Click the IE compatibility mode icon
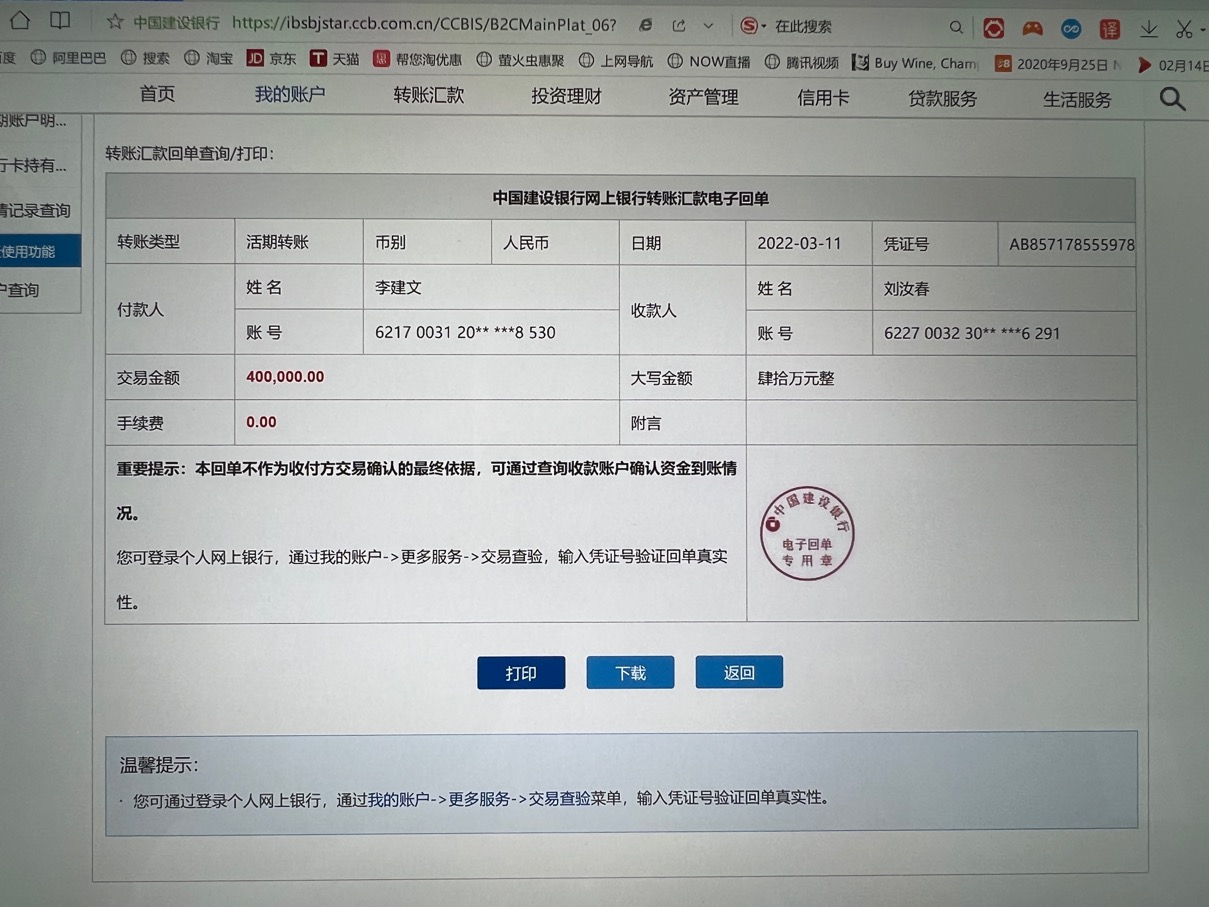Viewport: 1209px width, 907px height. pyautogui.click(x=646, y=25)
